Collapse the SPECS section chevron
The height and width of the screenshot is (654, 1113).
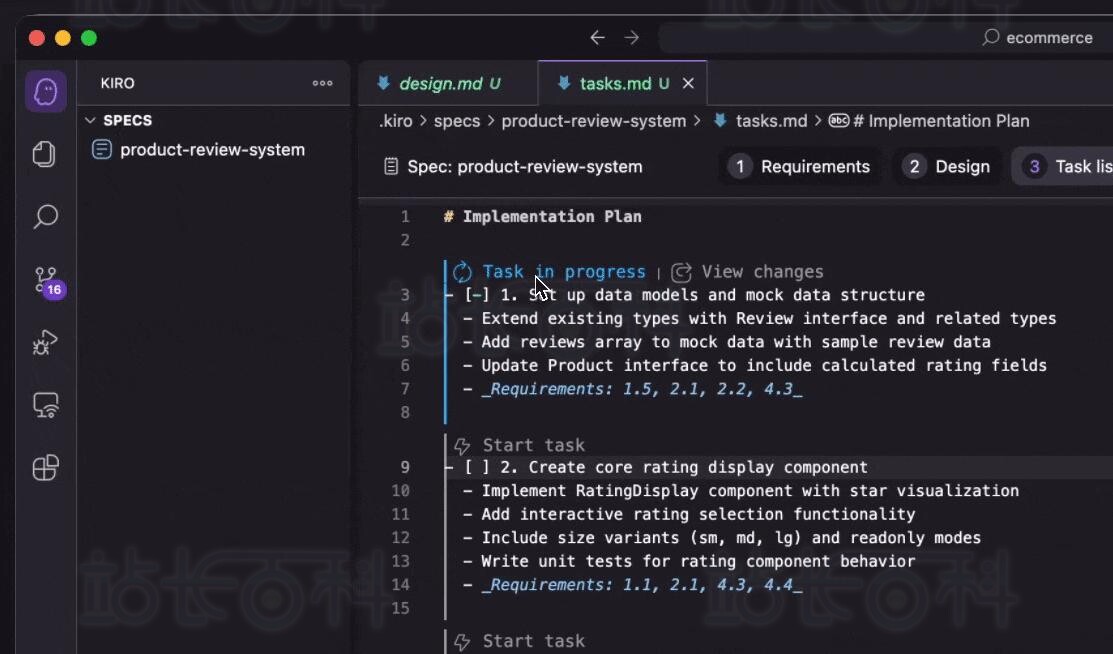[x=91, y=121]
